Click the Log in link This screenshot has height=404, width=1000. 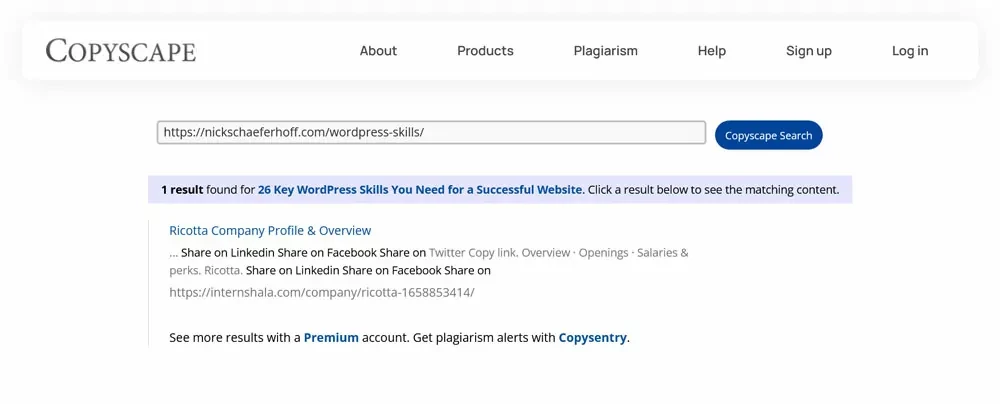pyautogui.click(x=909, y=51)
